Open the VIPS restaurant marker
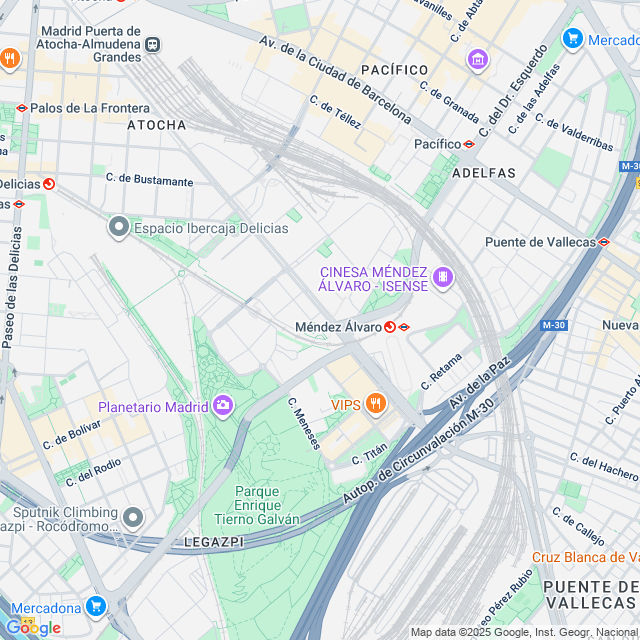The height and width of the screenshot is (640, 640). pyautogui.click(x=376, y=404)
